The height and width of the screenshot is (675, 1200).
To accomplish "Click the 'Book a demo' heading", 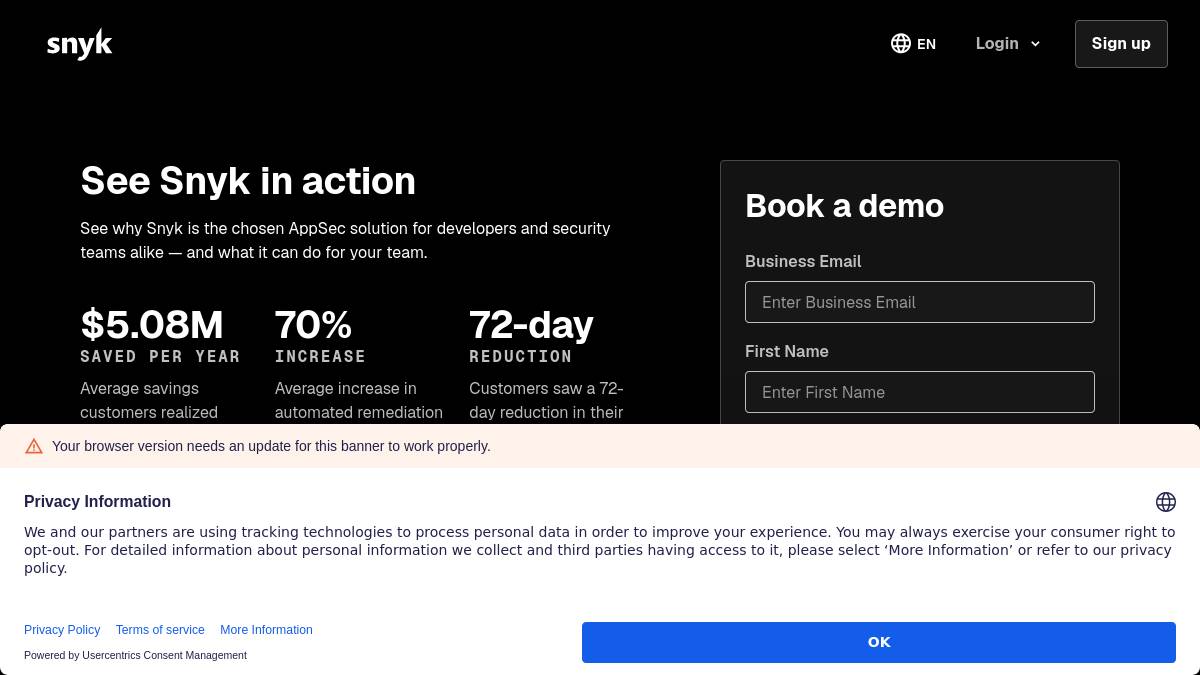I will [x=844, y=206].
